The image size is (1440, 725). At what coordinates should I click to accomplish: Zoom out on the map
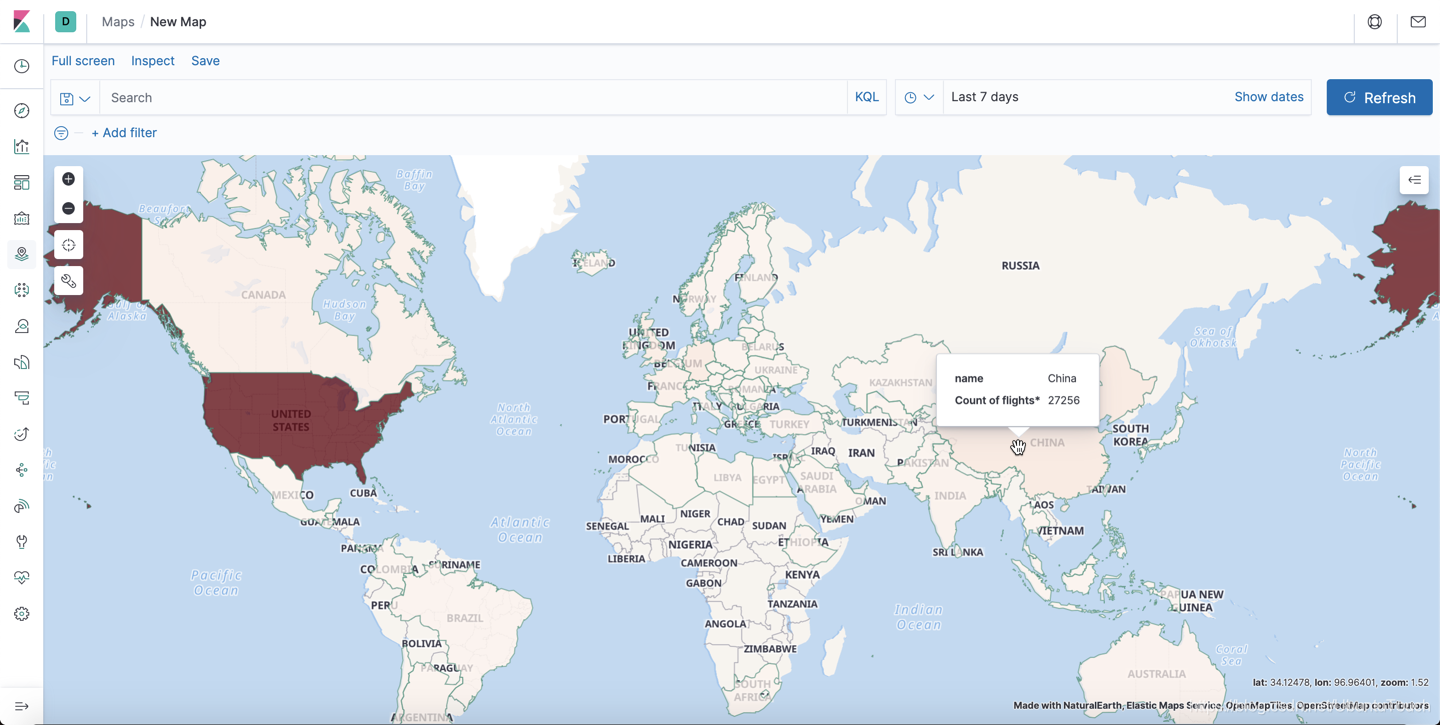68,208
